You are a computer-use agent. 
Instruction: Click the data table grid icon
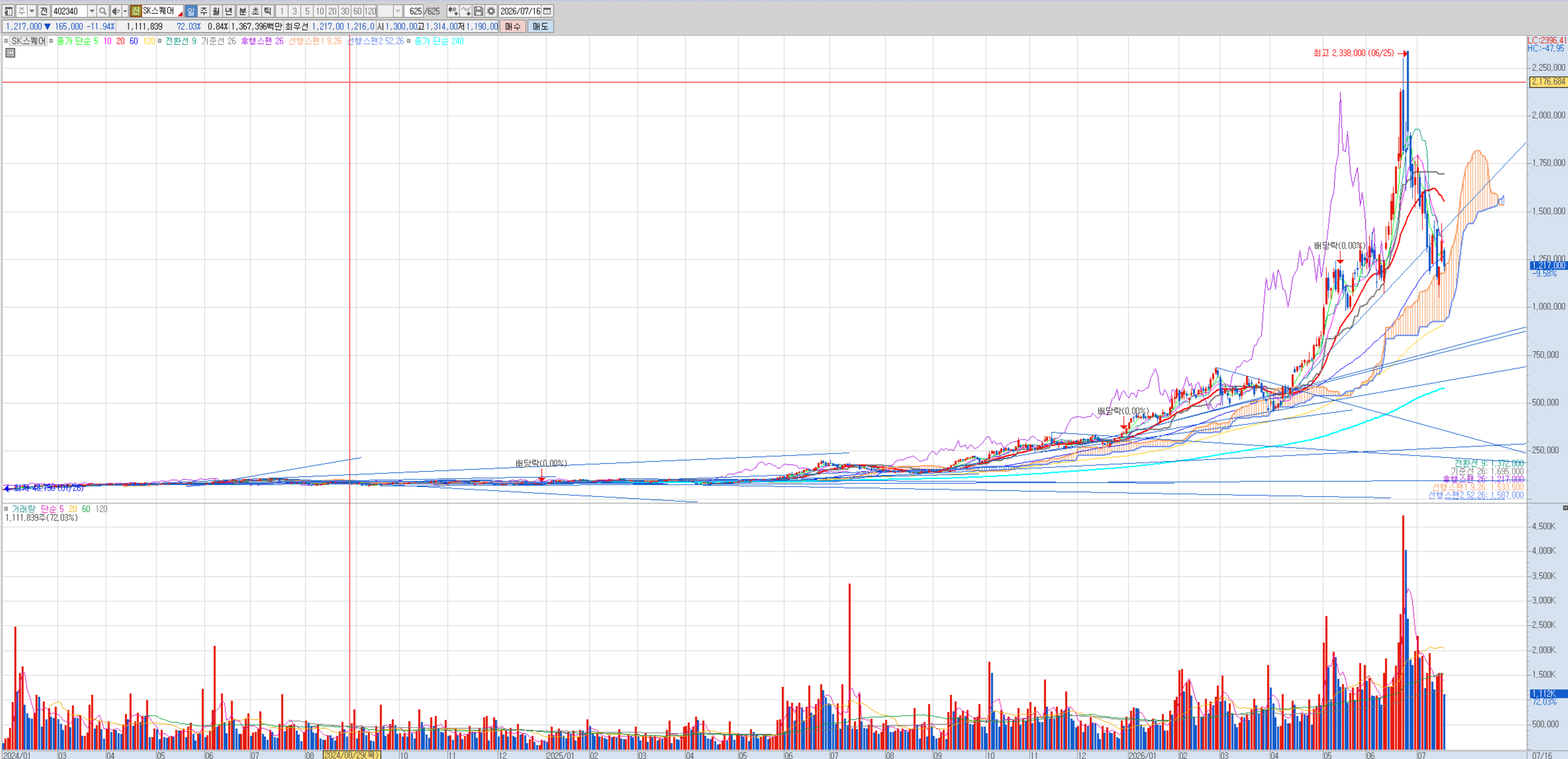(x=10, y=53)
